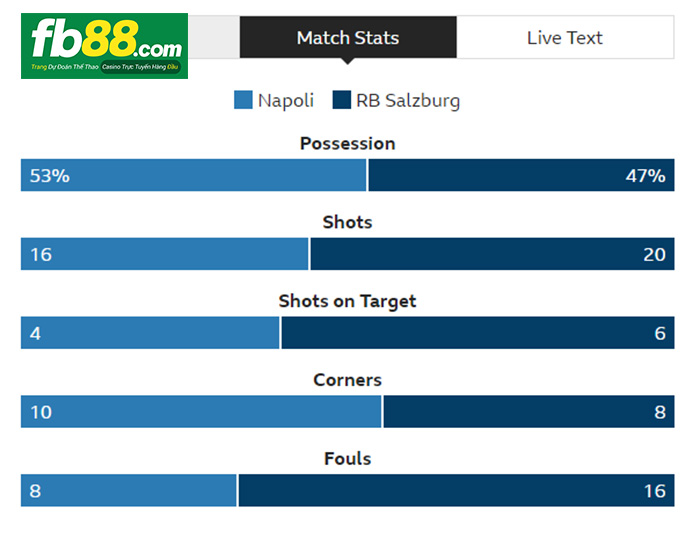Click the Possession heading

click(x=348, y=143)
